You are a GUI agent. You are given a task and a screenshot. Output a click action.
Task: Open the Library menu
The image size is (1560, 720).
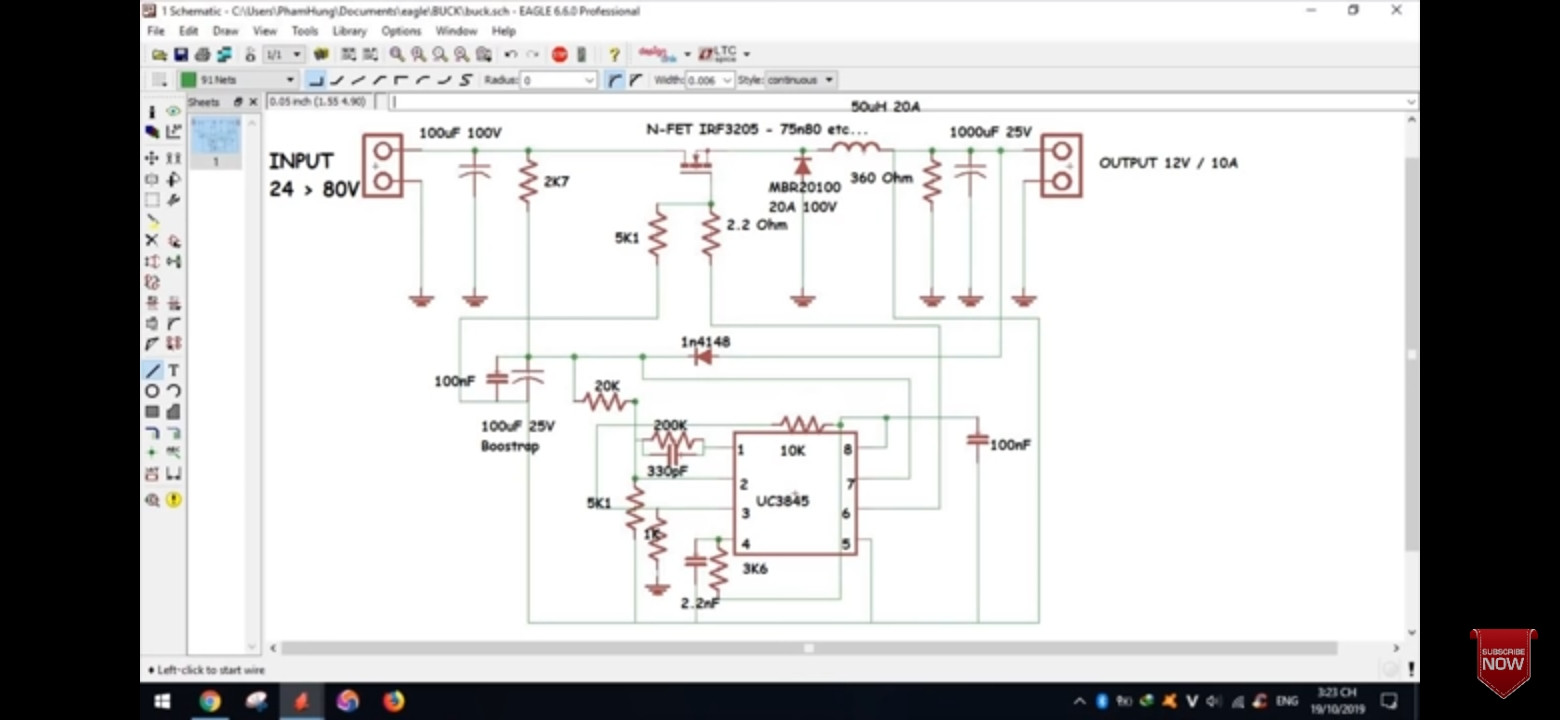coord(349,31)
